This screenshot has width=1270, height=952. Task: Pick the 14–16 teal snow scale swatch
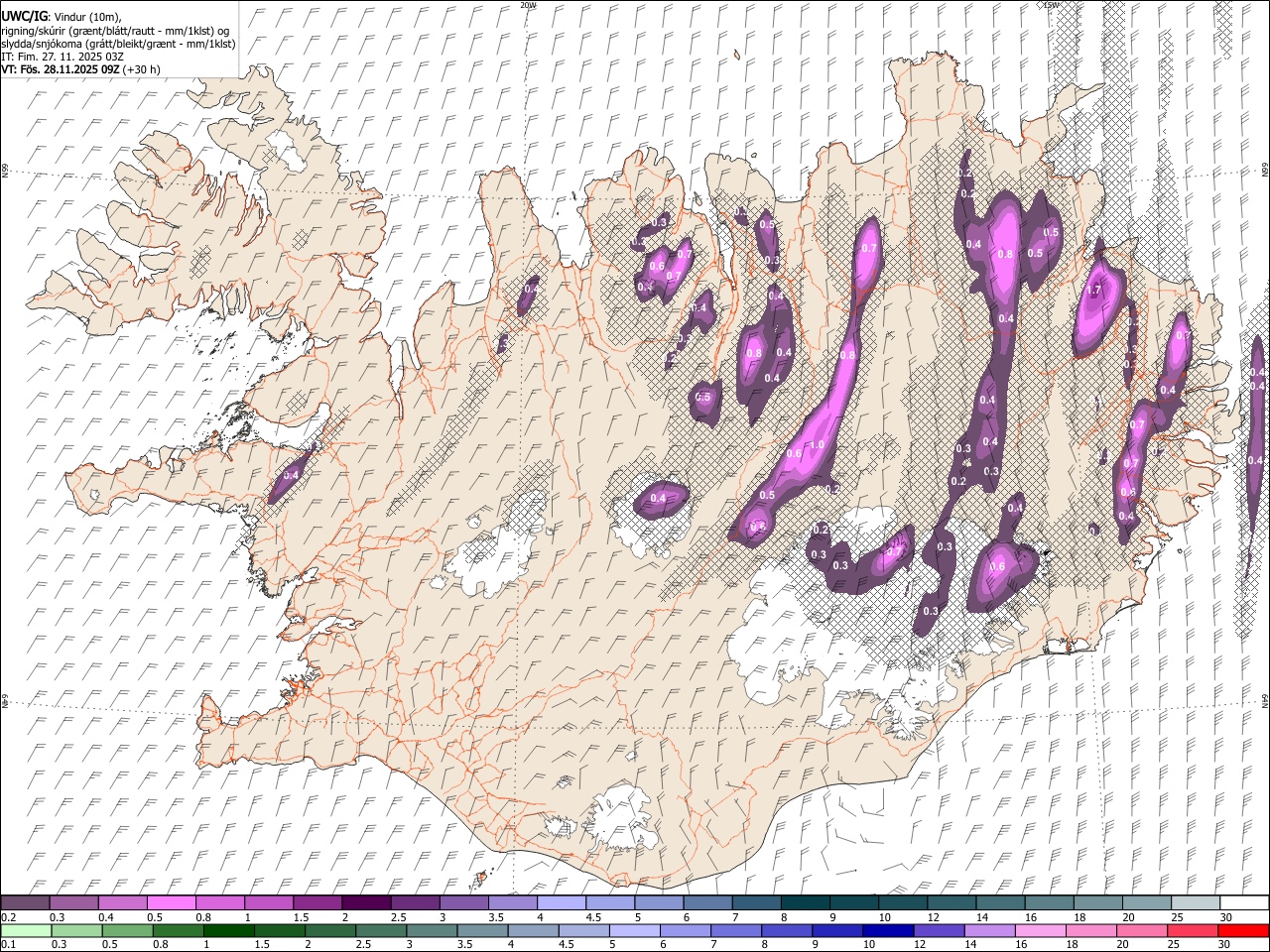coord(999,903)
